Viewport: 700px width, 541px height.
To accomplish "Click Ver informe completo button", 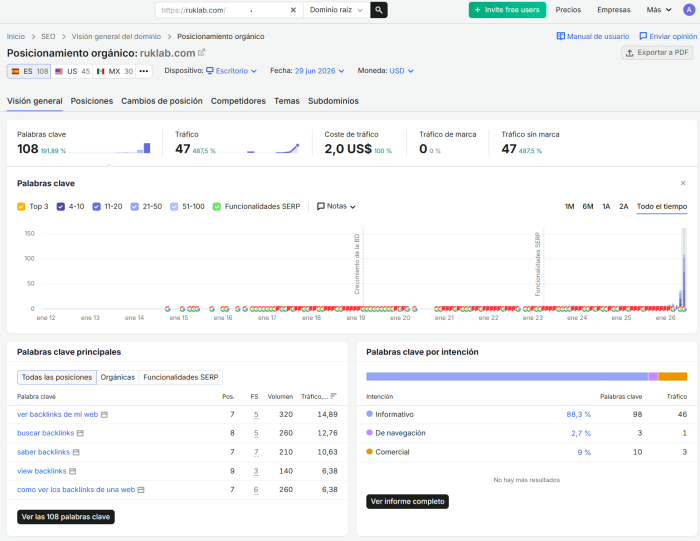I will 407,501.
